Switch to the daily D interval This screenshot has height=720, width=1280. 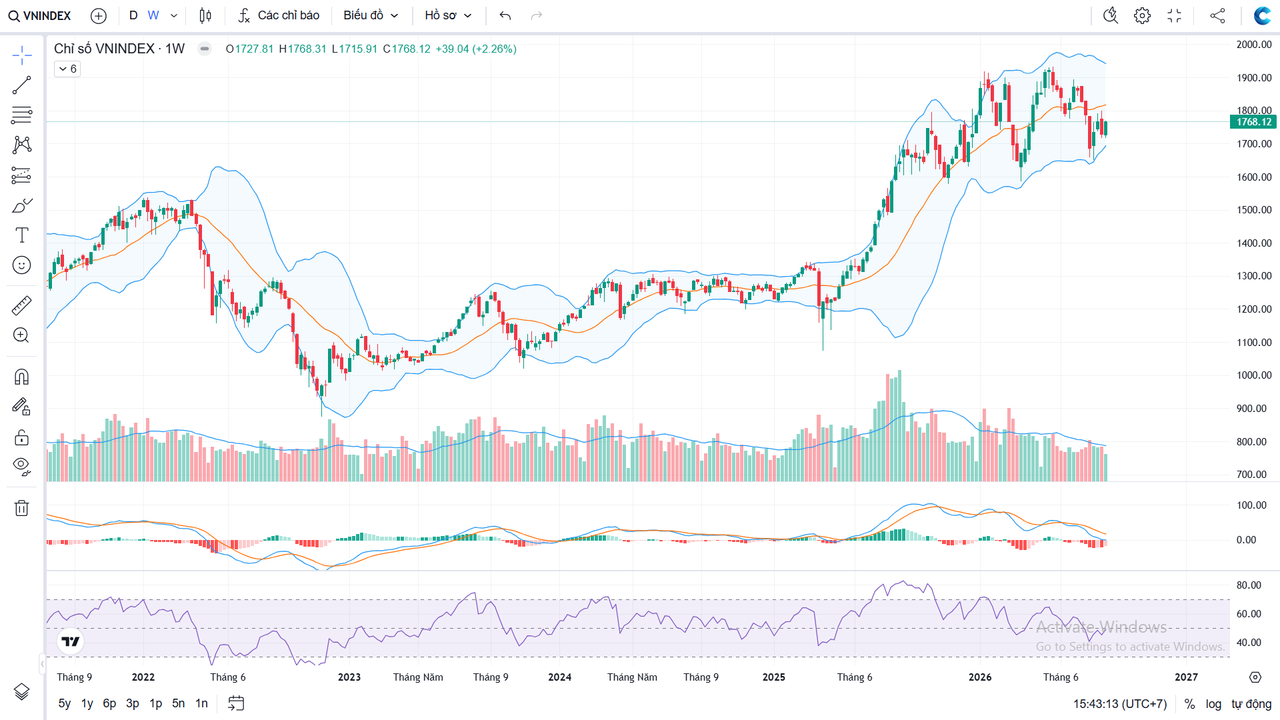pyautogui.click(x=133, y=16)
